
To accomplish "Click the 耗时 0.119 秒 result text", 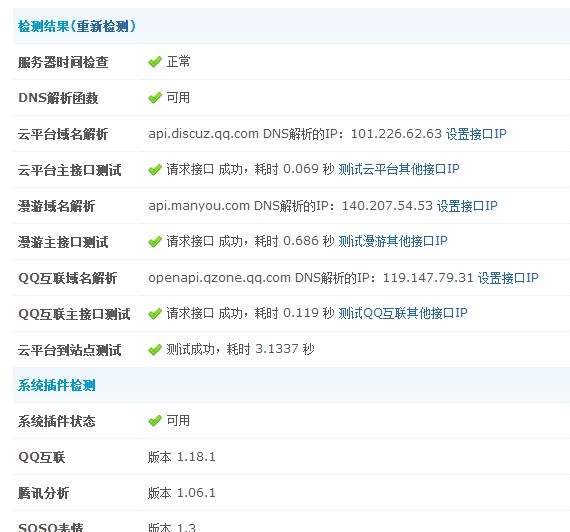I will pos(294,313).
